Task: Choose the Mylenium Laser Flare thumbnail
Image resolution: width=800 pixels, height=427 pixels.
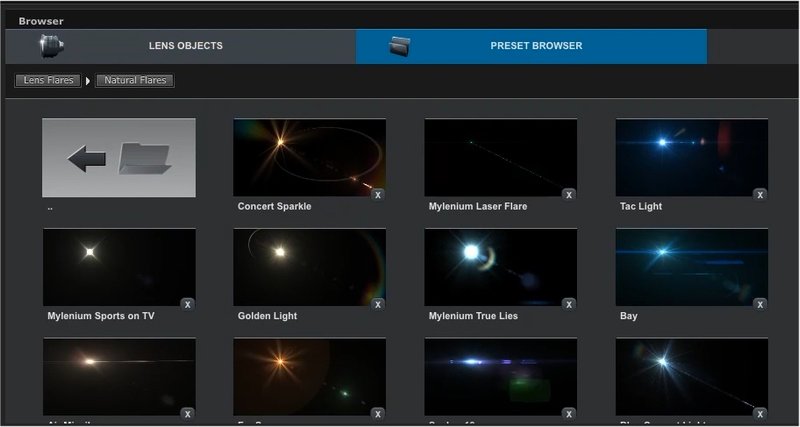Action: pos(501,158)
